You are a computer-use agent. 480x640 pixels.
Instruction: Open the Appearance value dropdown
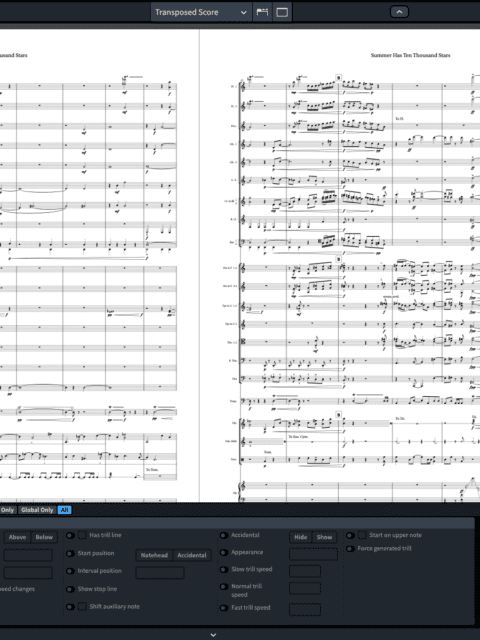click(313, 554)
